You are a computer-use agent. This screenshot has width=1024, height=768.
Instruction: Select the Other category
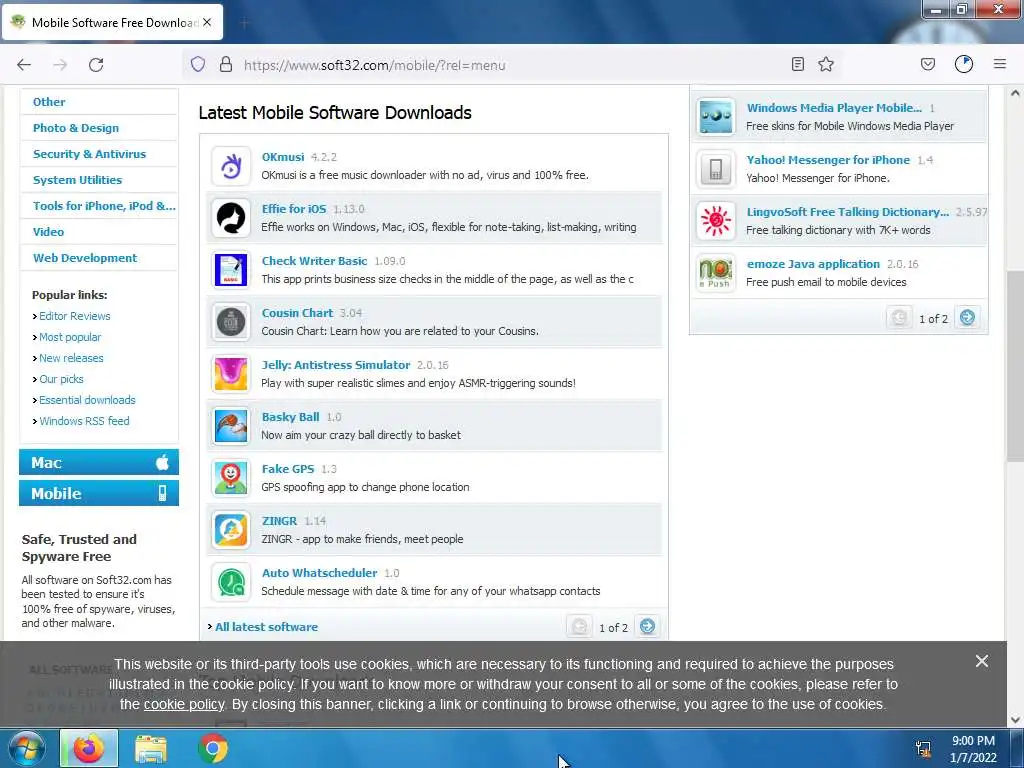(49, 102)
